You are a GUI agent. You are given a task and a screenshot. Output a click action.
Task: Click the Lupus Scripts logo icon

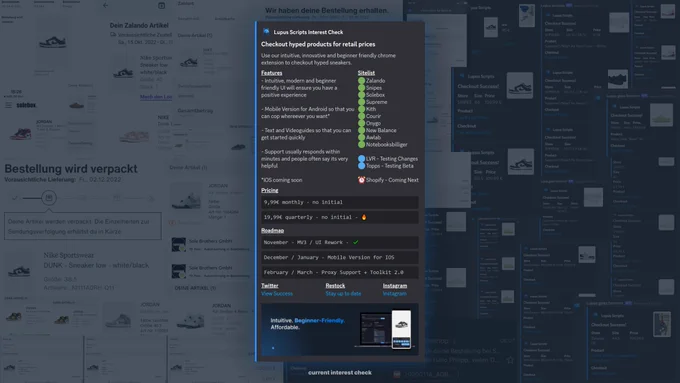266,32
